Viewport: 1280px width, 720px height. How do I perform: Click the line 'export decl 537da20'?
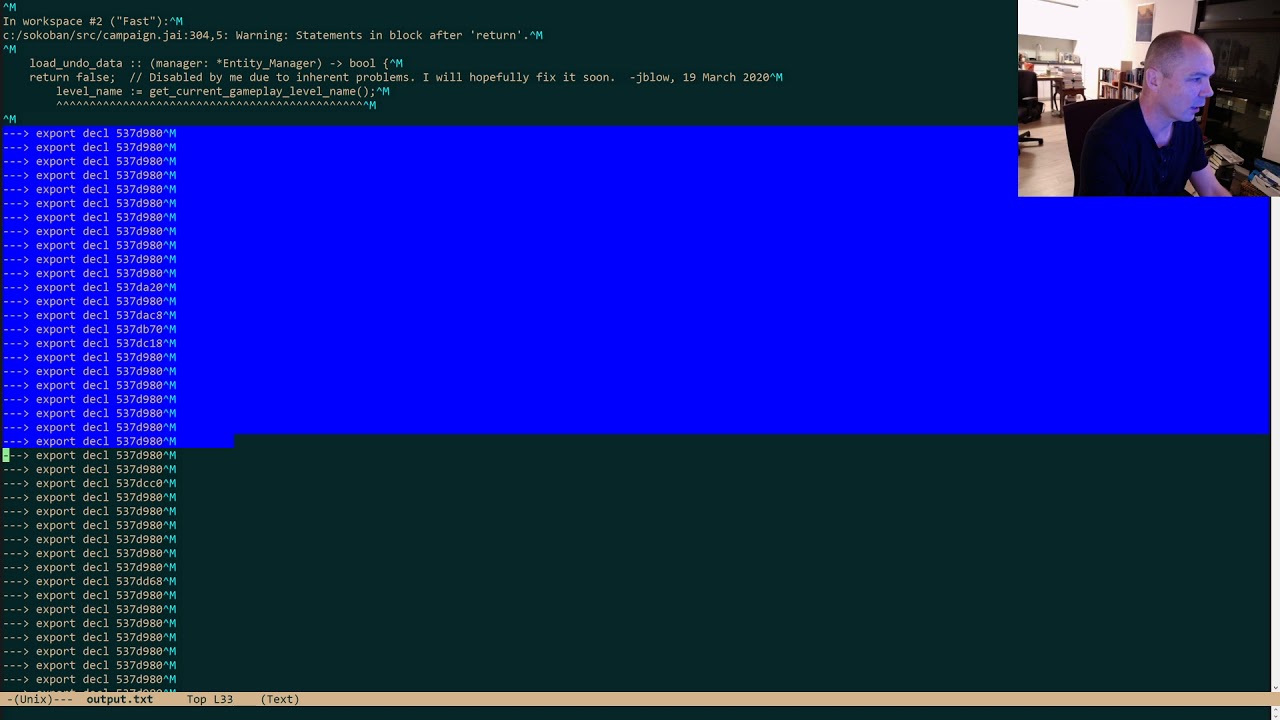pyautogui.click(x=89, y=287)
